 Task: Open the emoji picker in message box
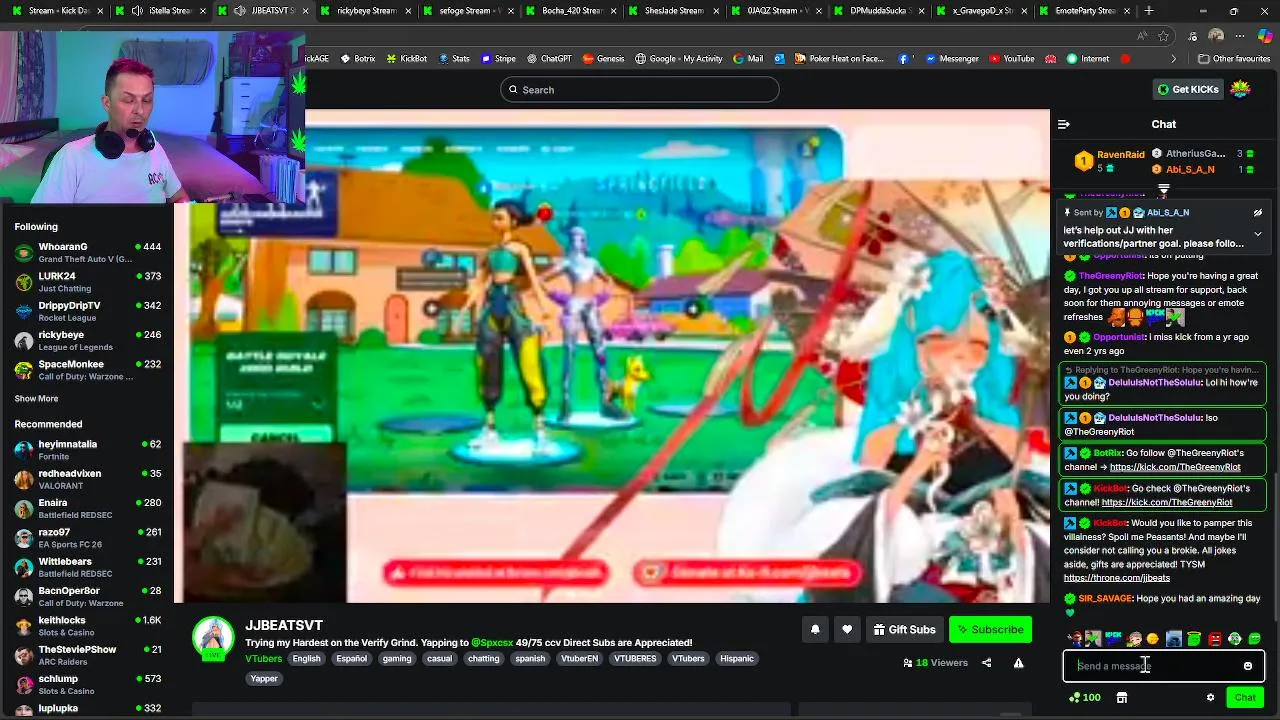tap(1248, 666)
